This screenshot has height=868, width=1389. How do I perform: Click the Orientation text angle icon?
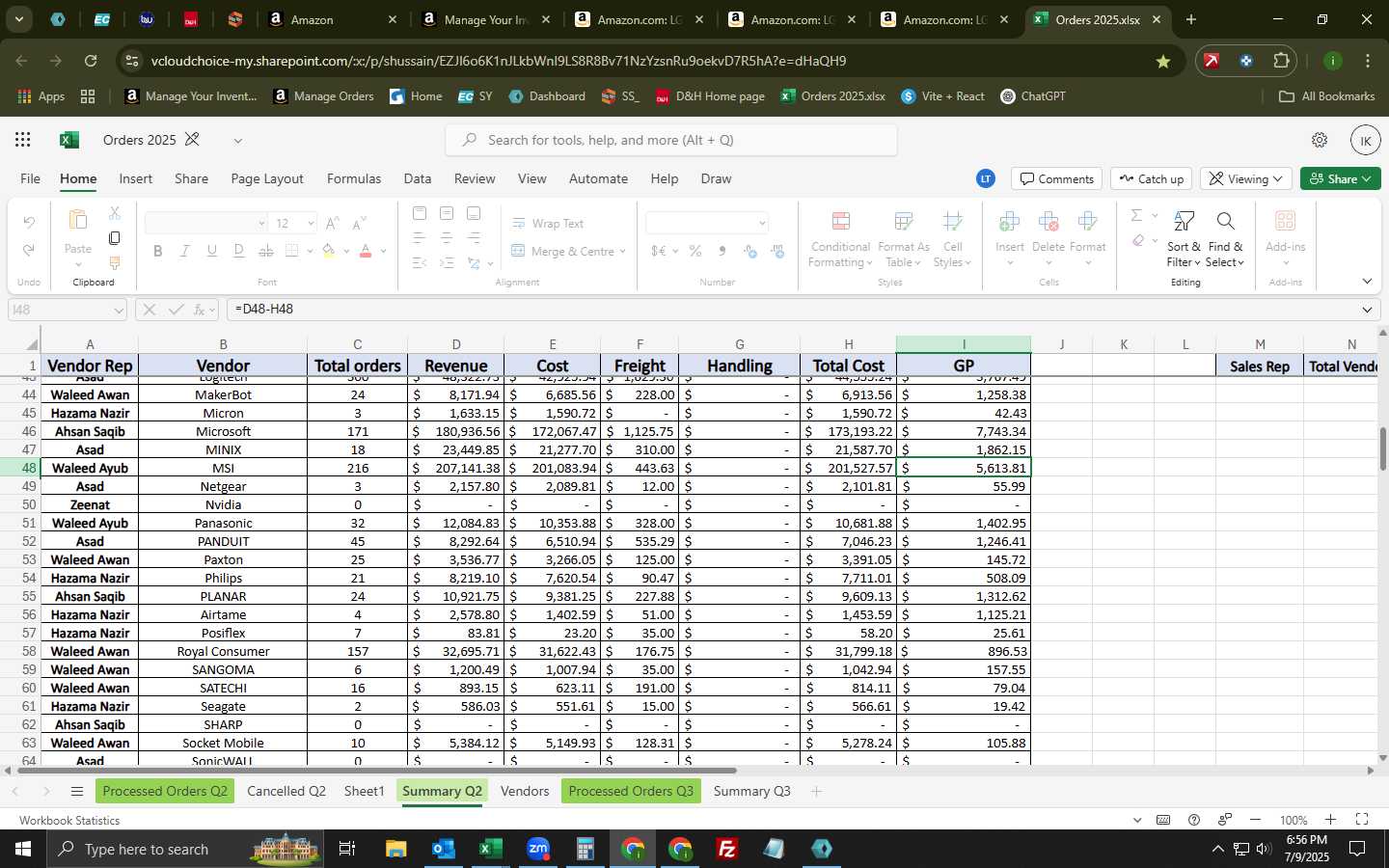[474, 262]
